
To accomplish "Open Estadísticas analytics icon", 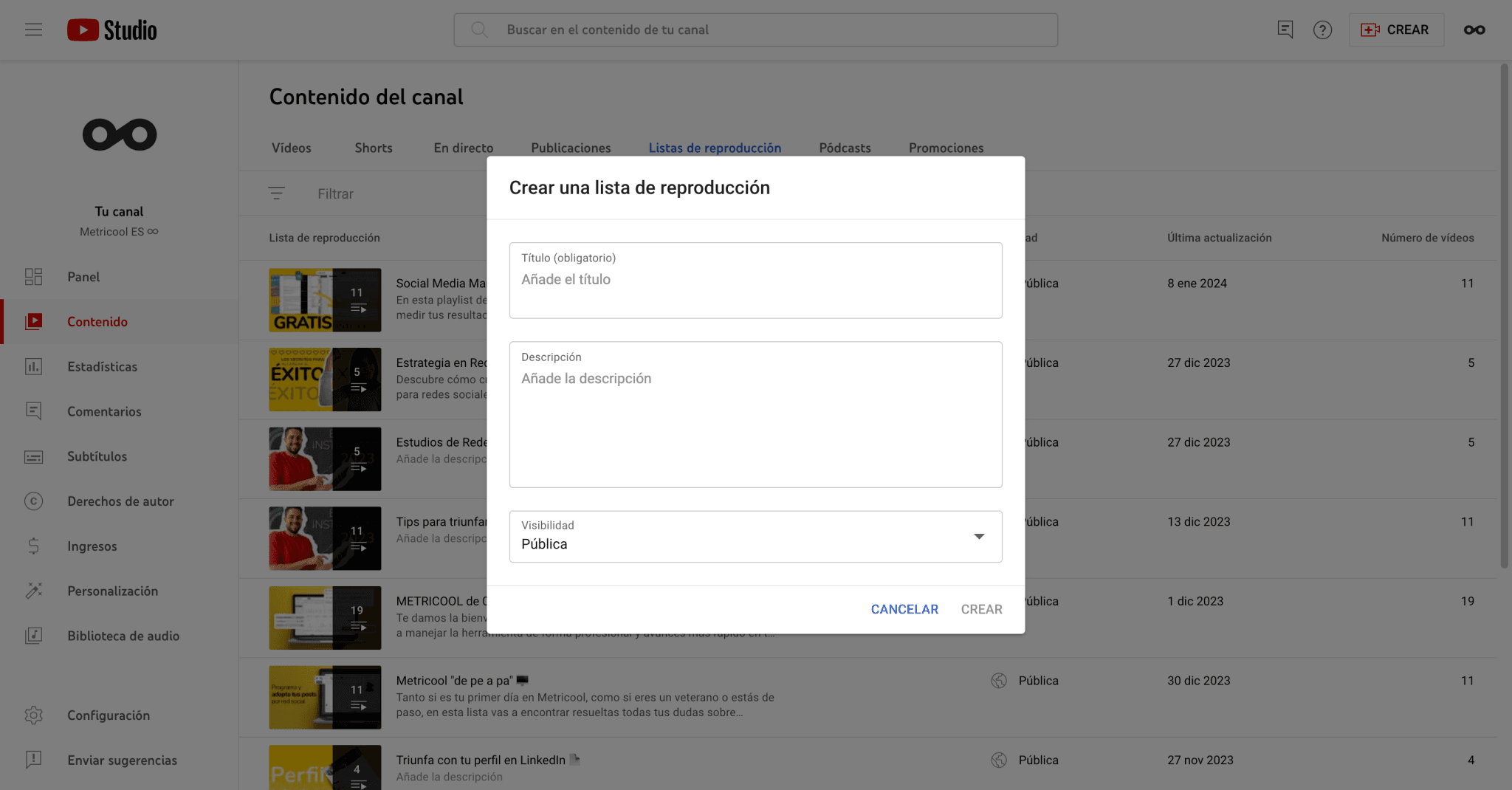I will (x=34, y=367).
